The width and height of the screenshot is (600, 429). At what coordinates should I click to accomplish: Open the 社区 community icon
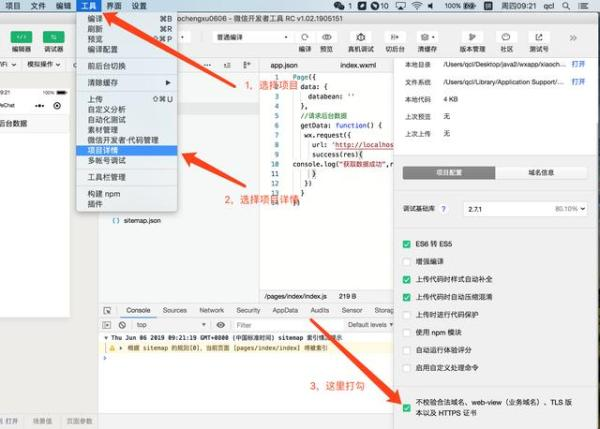[x=506, y=37]
